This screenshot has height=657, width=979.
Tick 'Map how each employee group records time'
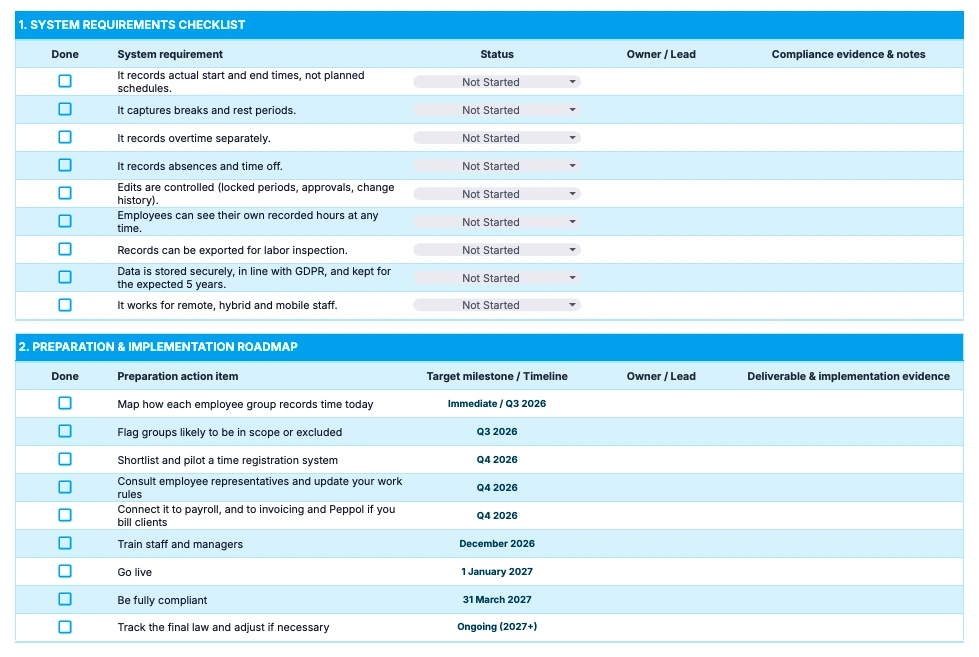point(65,403)
